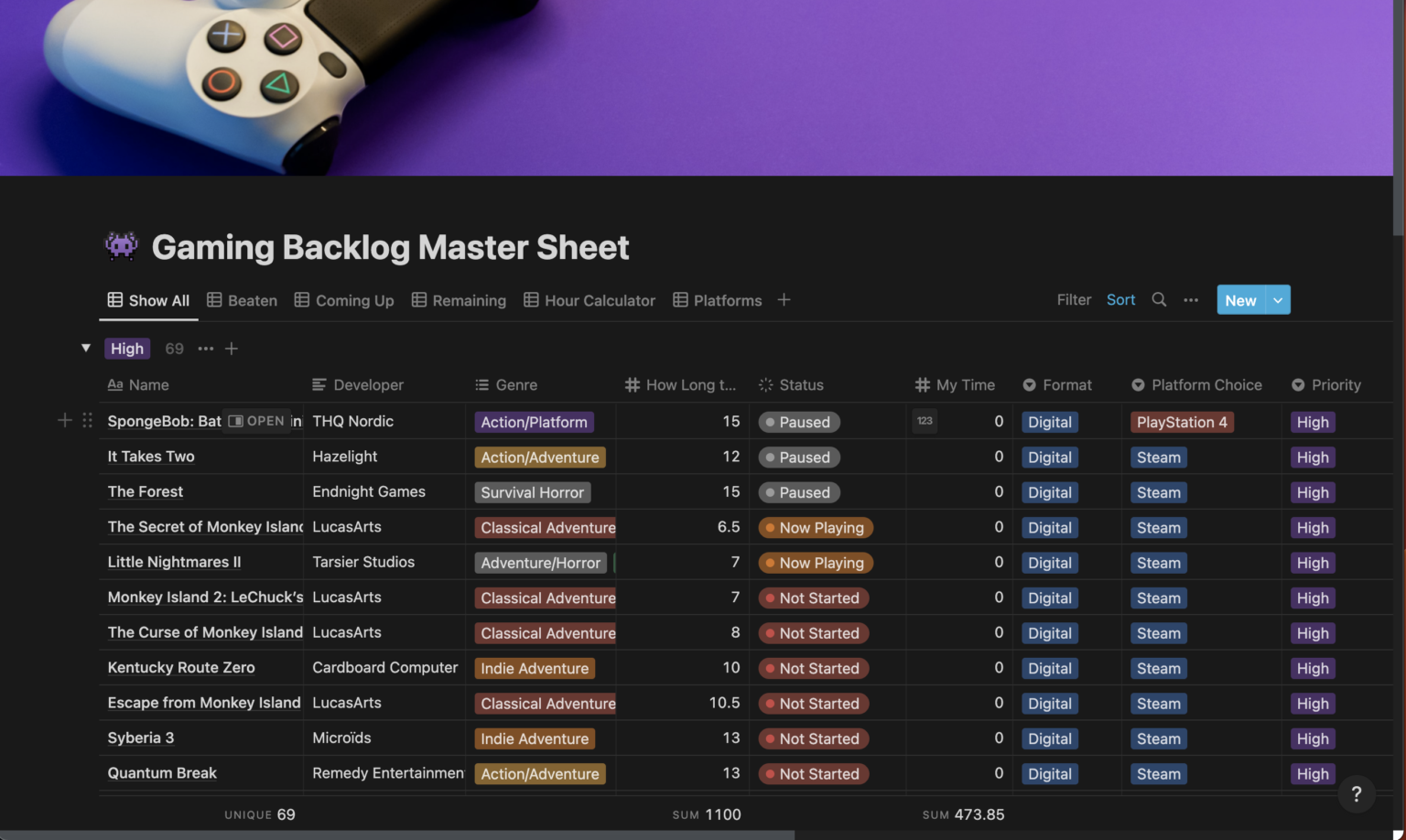This screenshot has width=1406, height=840.
Task: Click the purple High group label
Action: point(126,349)
